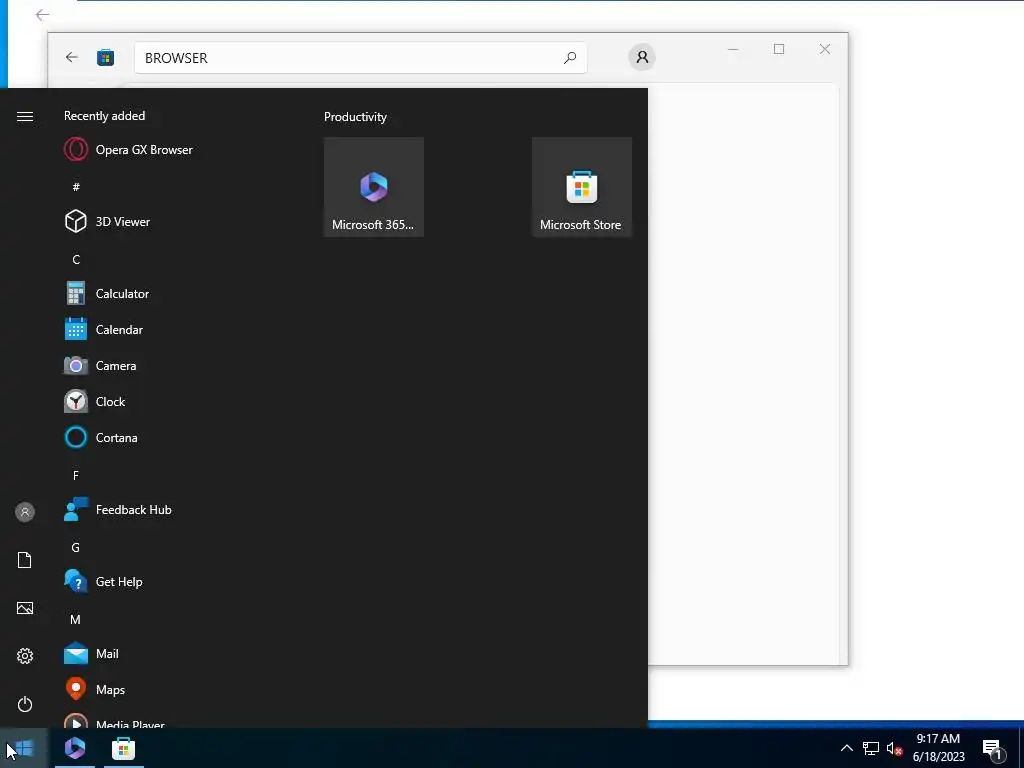Switch to Microsoft Store taskbar icon
The width and height of the screenshot is (1024, 768).
(x=123, y=748)
